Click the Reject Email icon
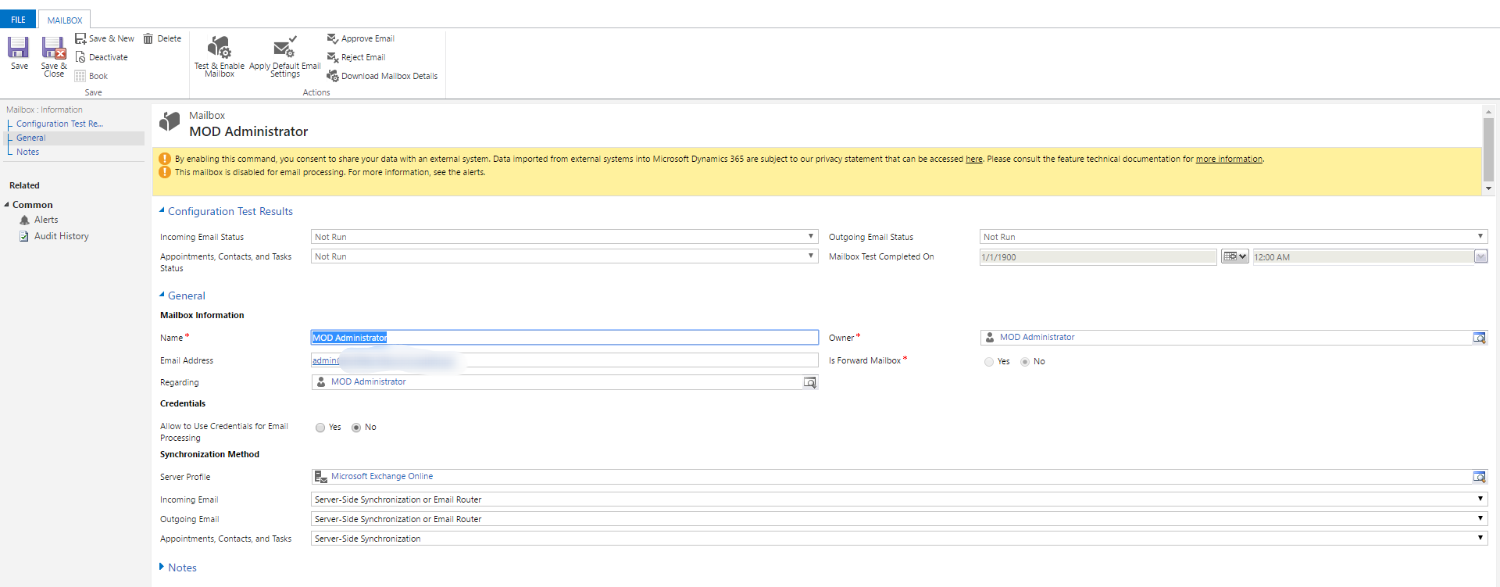This screenshot has width=1500, height=587. [333, 57]
